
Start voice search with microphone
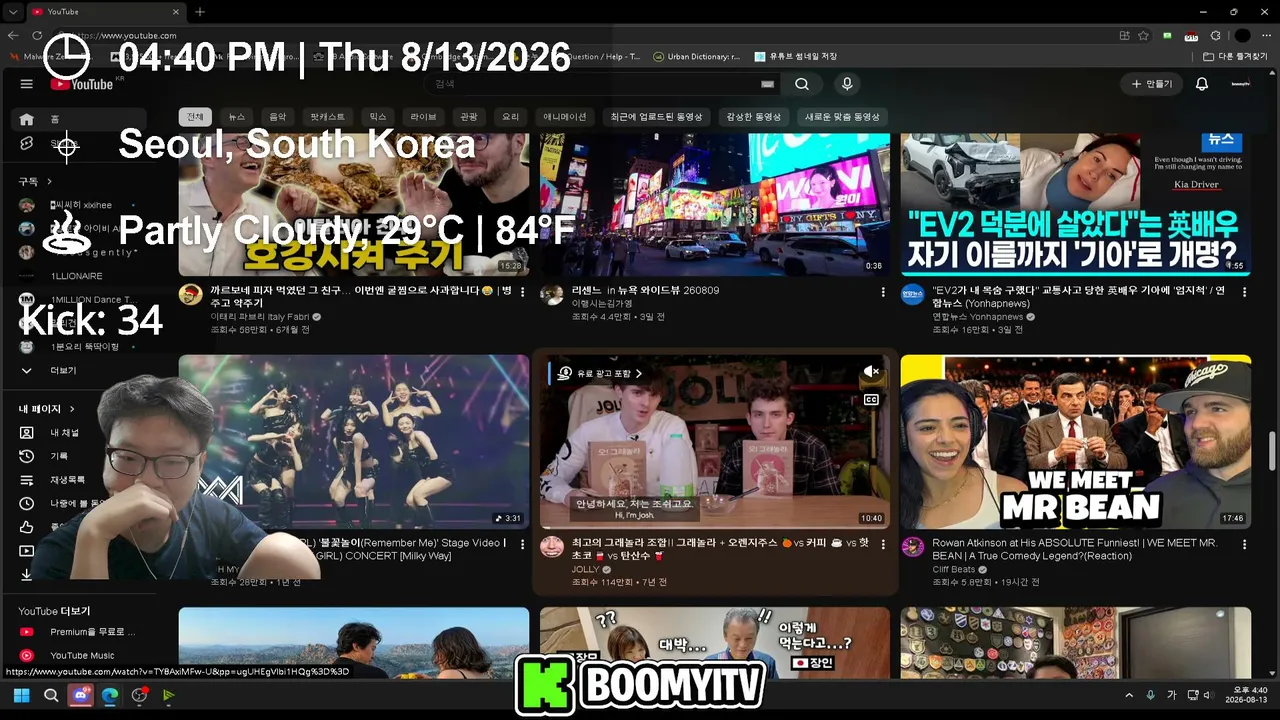(x=847, y=84)
